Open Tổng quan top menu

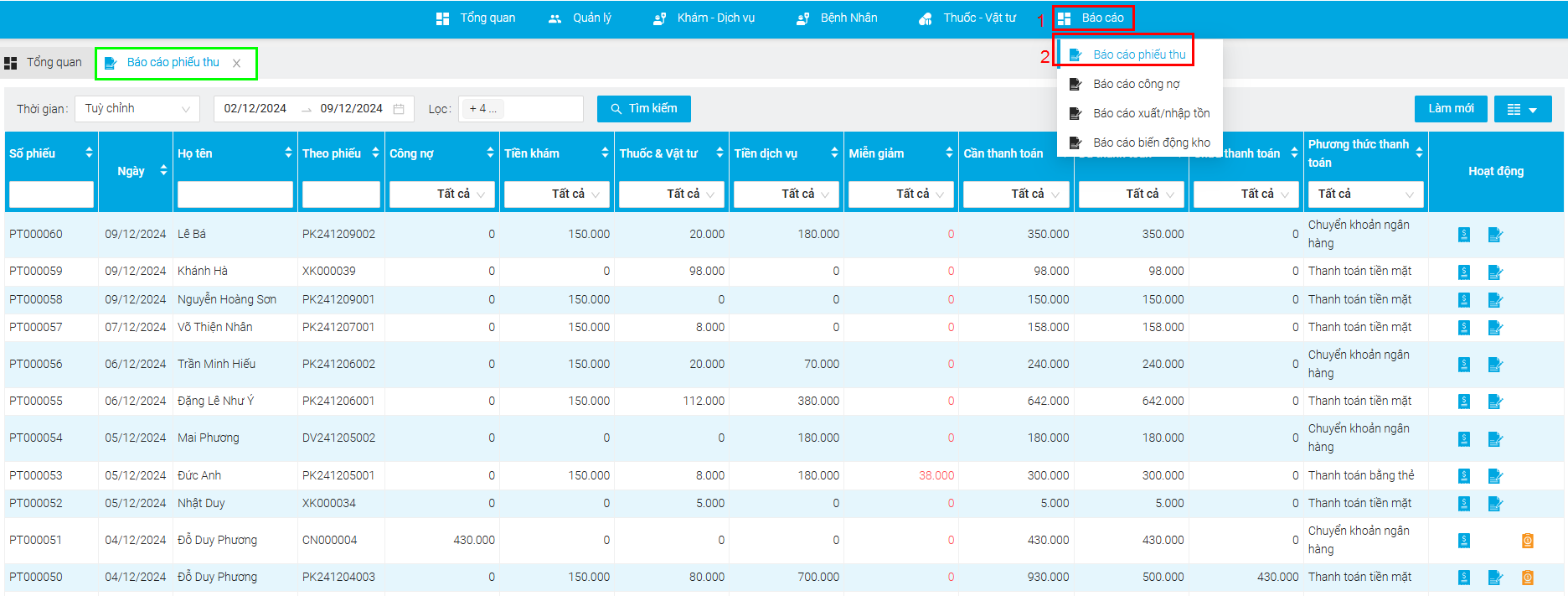tap(476, 18)
